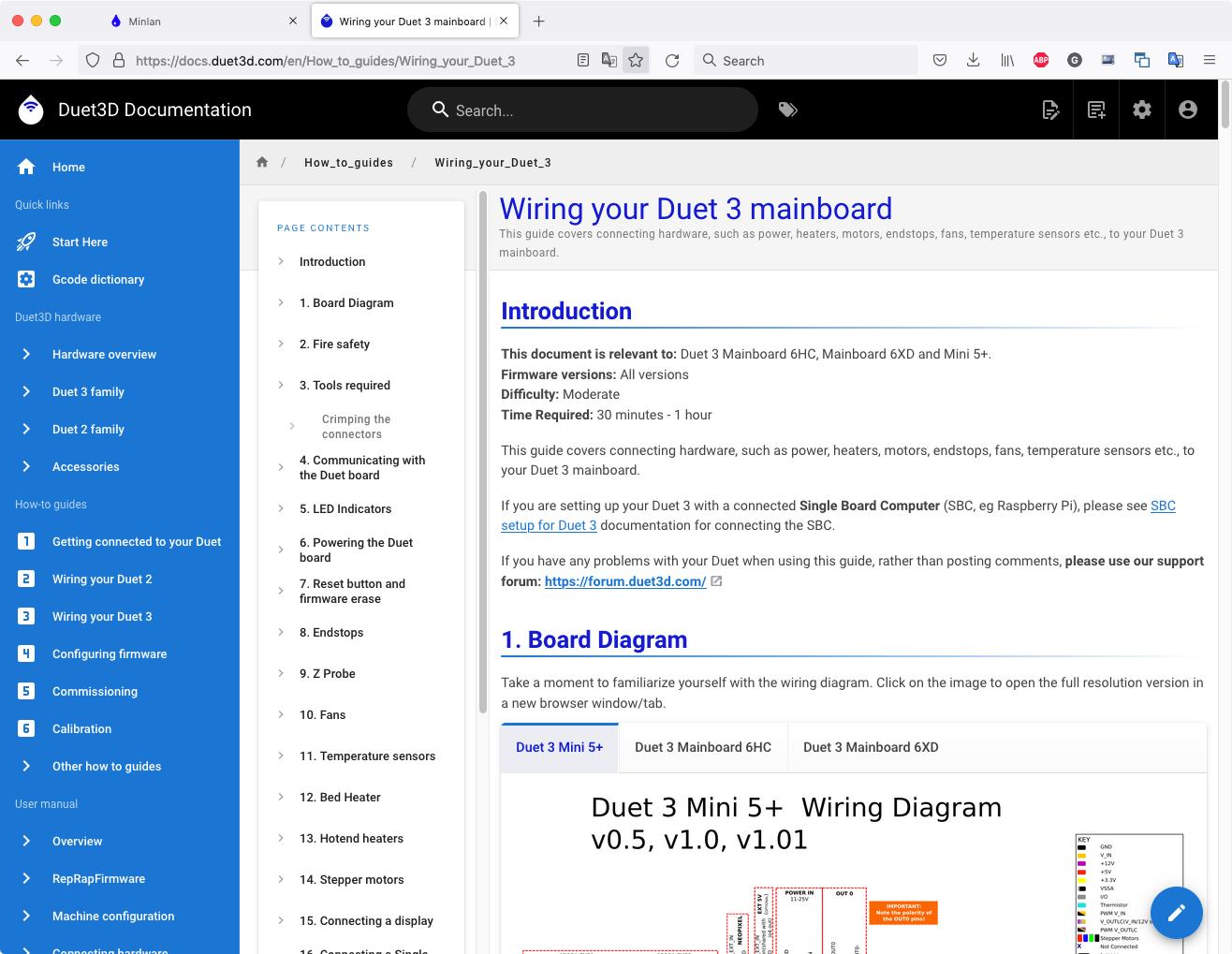
Task: Click the breadcrumb home icon
Action: (x=262, y=162)
